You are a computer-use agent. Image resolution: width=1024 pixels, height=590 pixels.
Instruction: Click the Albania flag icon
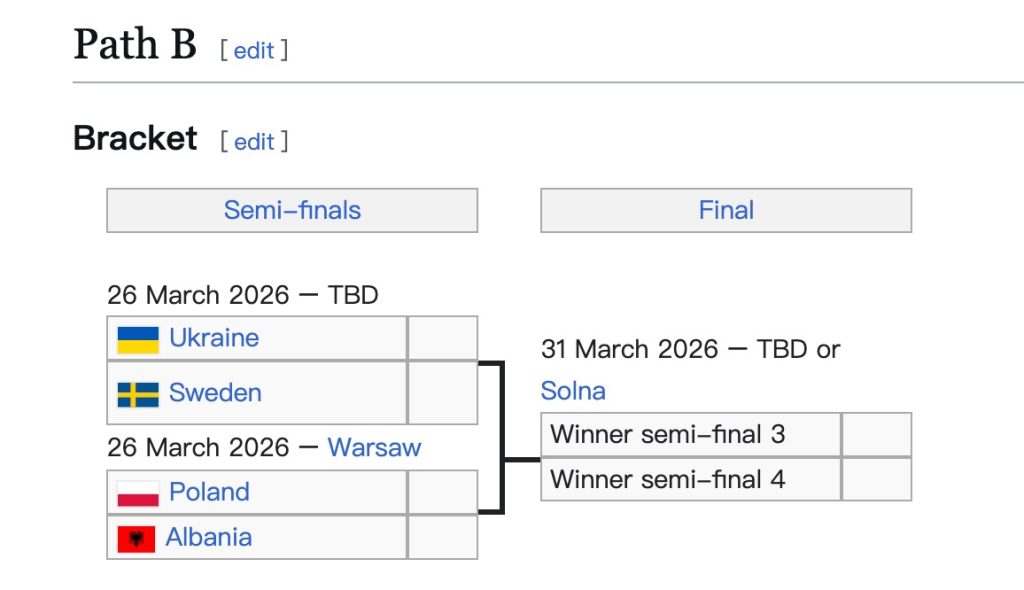[136, 538]
